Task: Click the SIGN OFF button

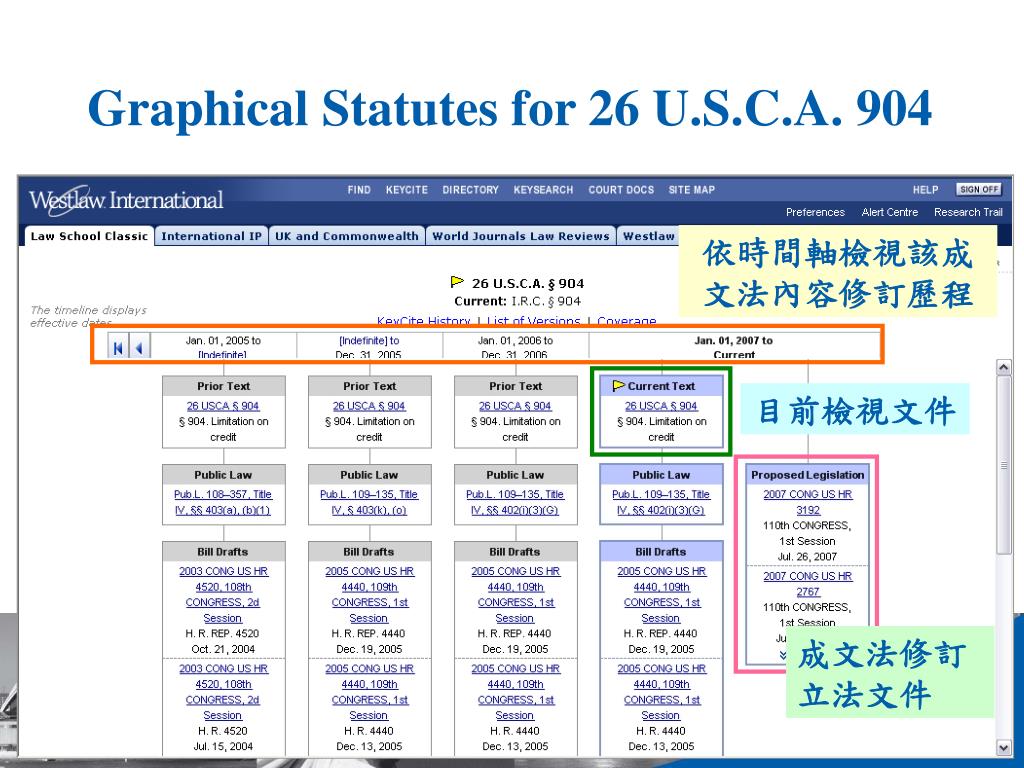Action: tap(978, 189)
